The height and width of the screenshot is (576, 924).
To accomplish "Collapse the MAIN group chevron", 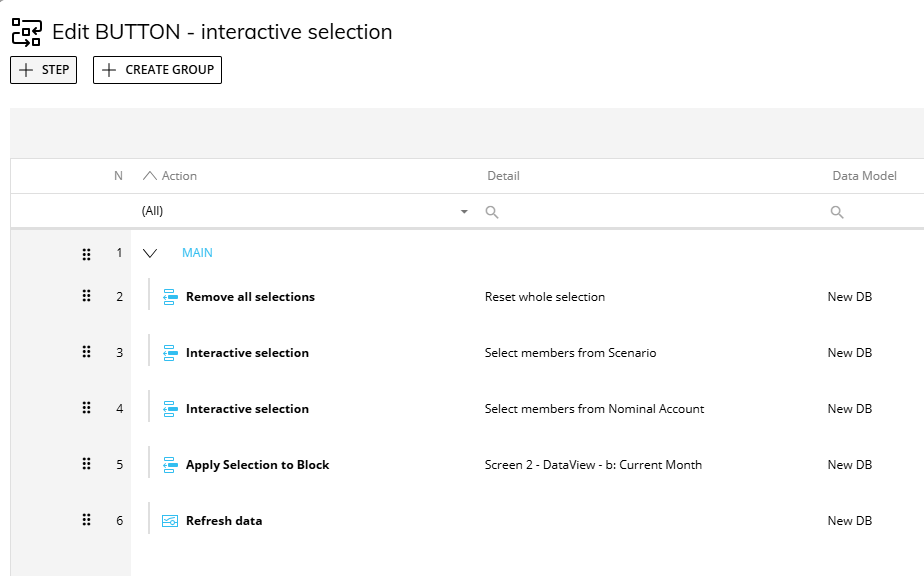I will coord(151,254).
